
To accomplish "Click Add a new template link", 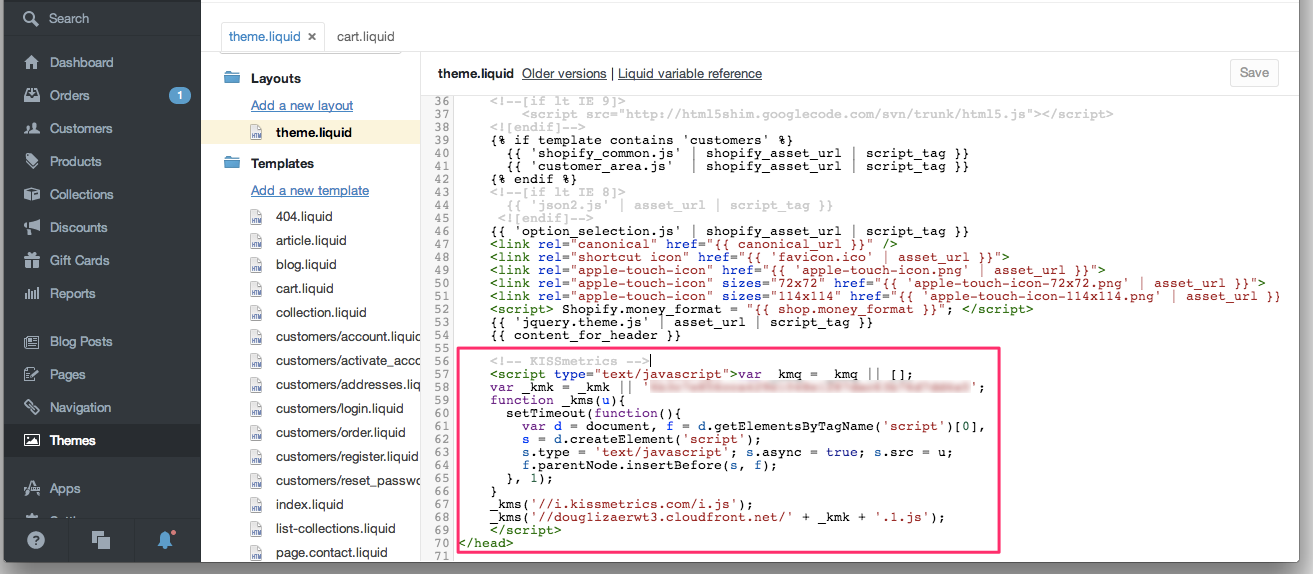I will [310, 190].
